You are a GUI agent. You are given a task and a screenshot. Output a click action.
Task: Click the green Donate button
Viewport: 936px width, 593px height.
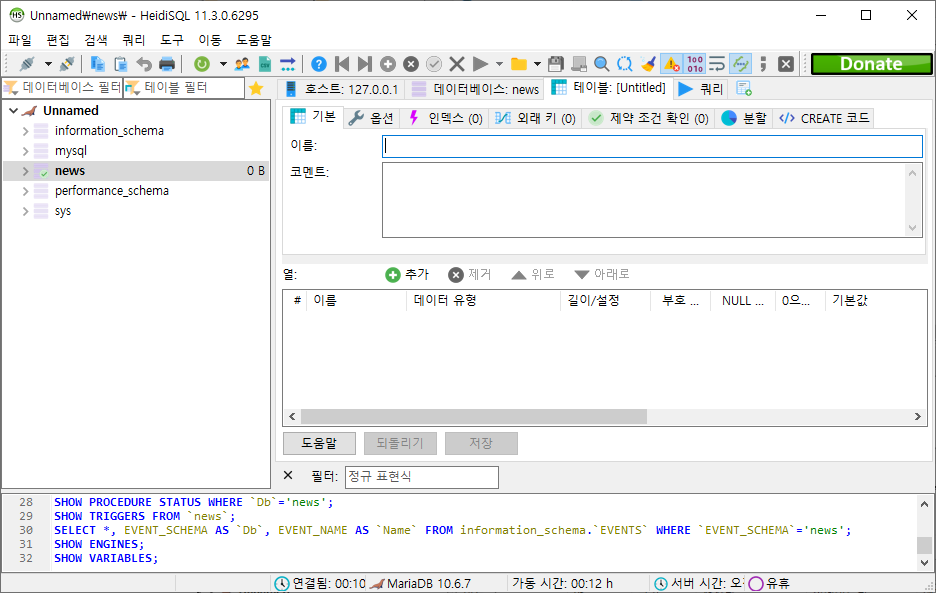(871, 64)
